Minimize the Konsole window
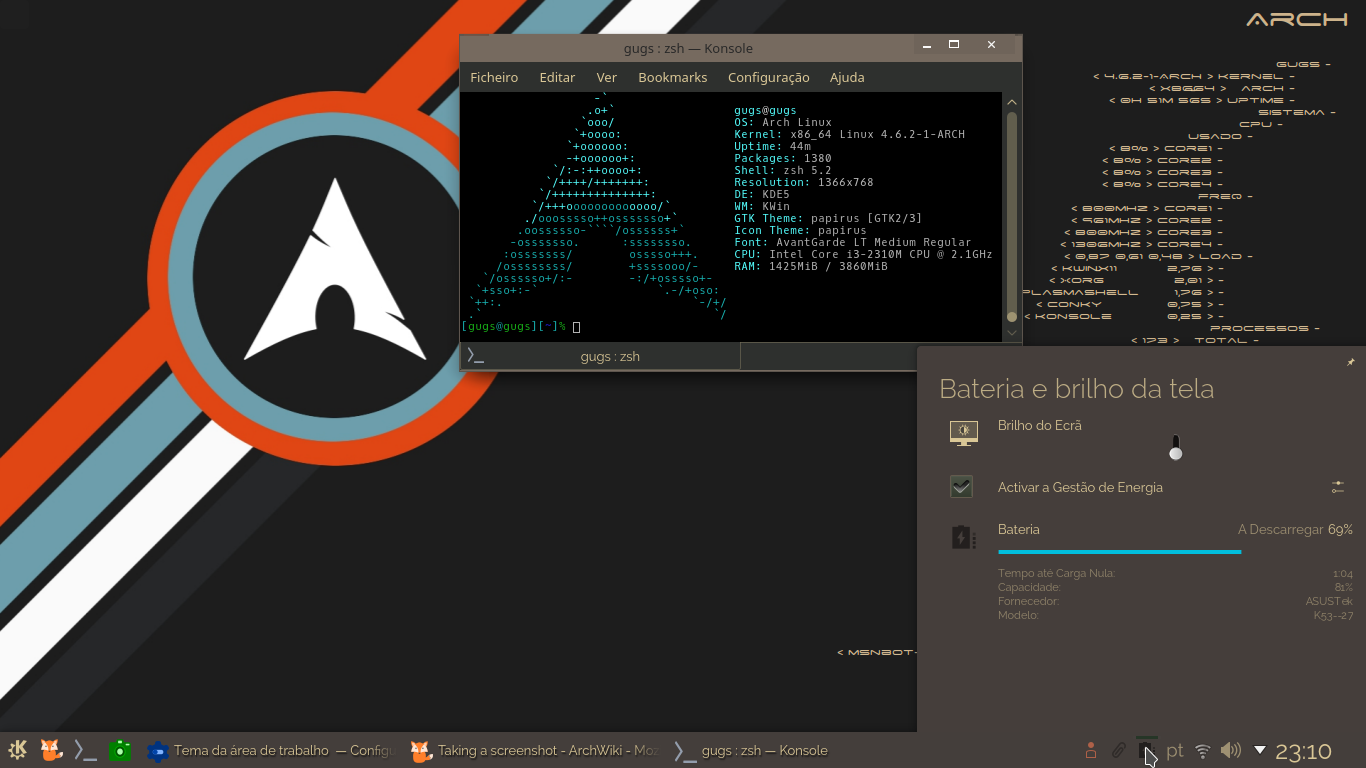Viewport: 1366px width, 768px height. tap(926, 45)
